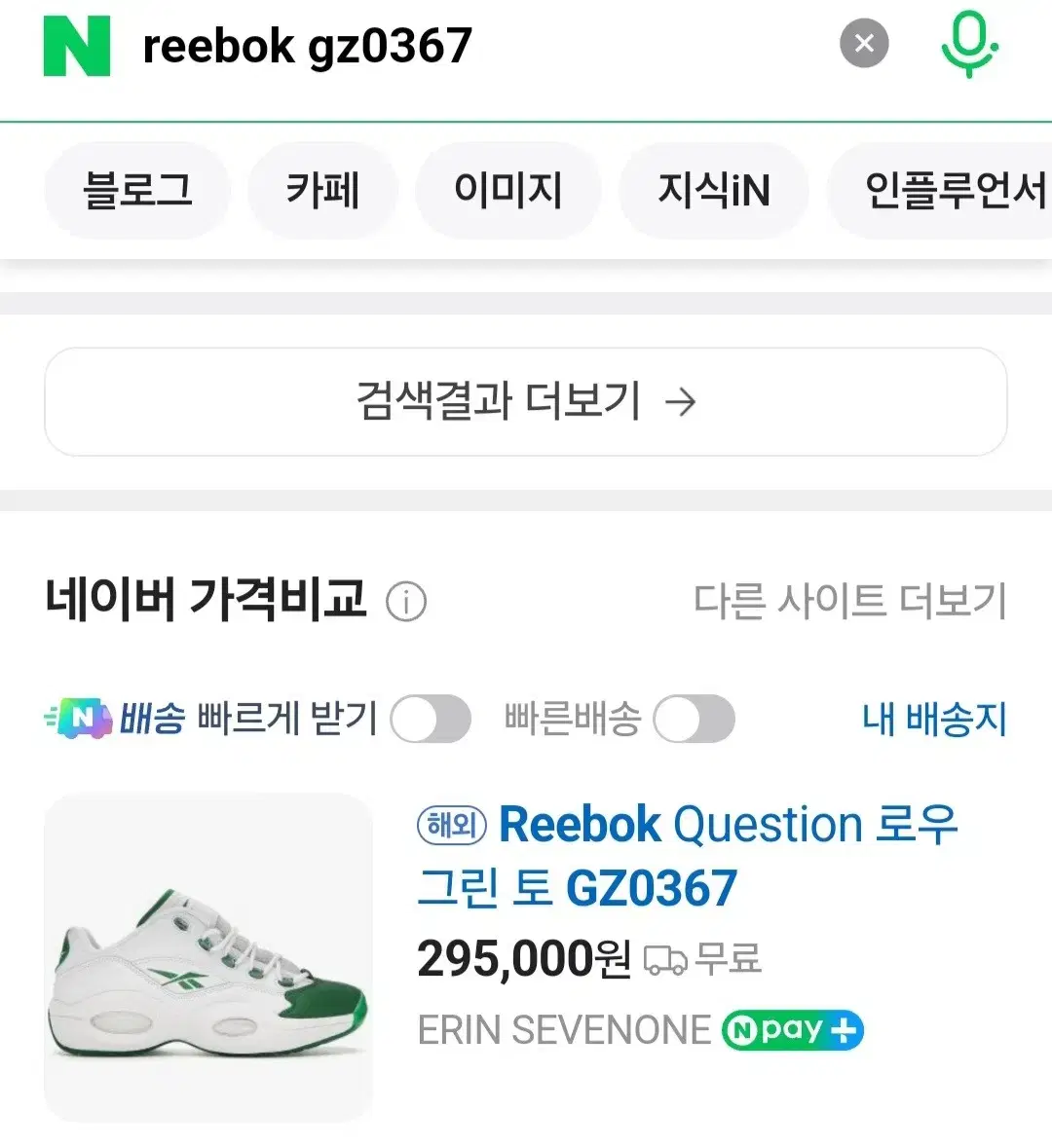Tap the 해외 overseas badge
The image size is (1052, 1148).
451,826
